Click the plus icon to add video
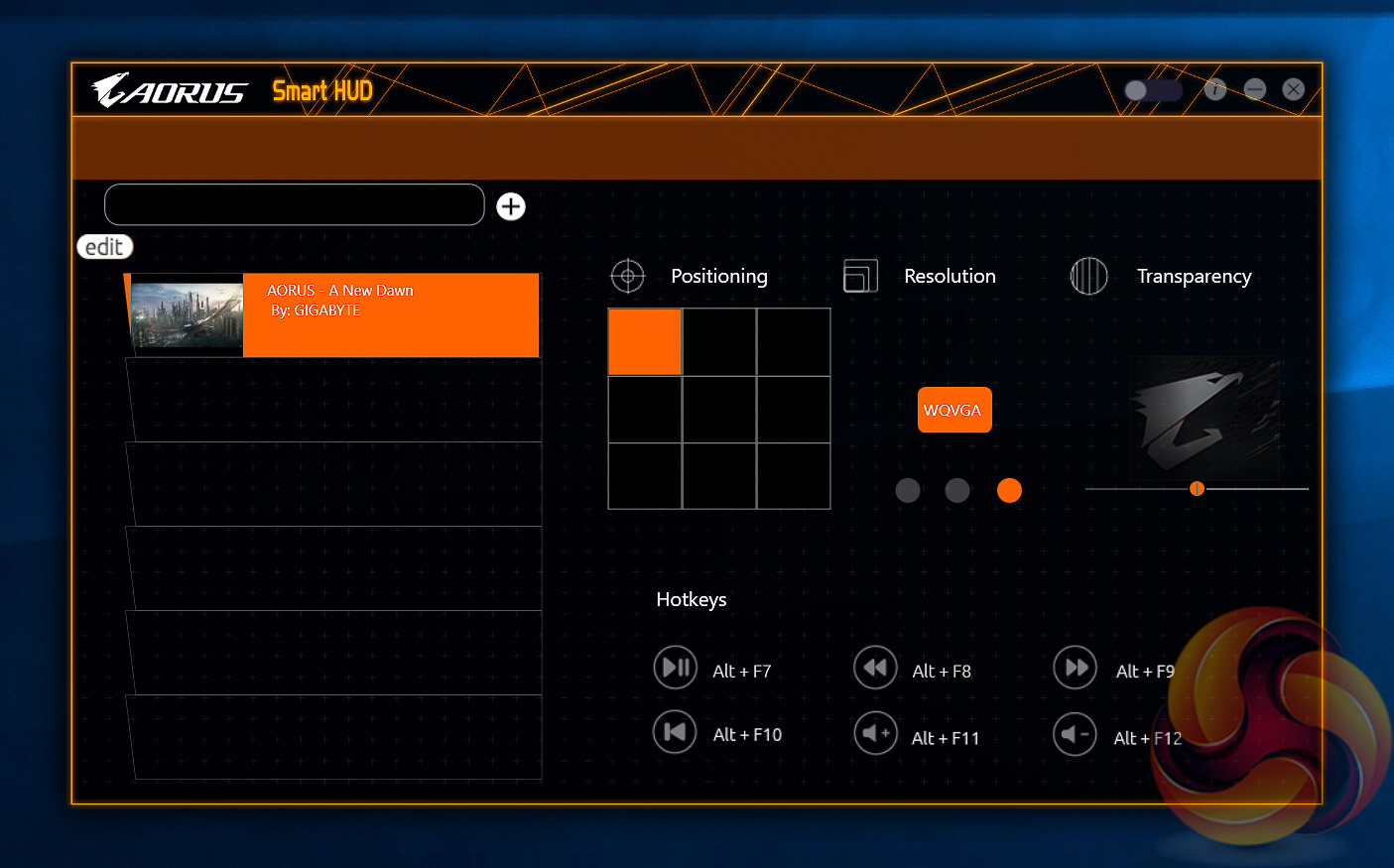1394x868 pixels. (511, 206)
